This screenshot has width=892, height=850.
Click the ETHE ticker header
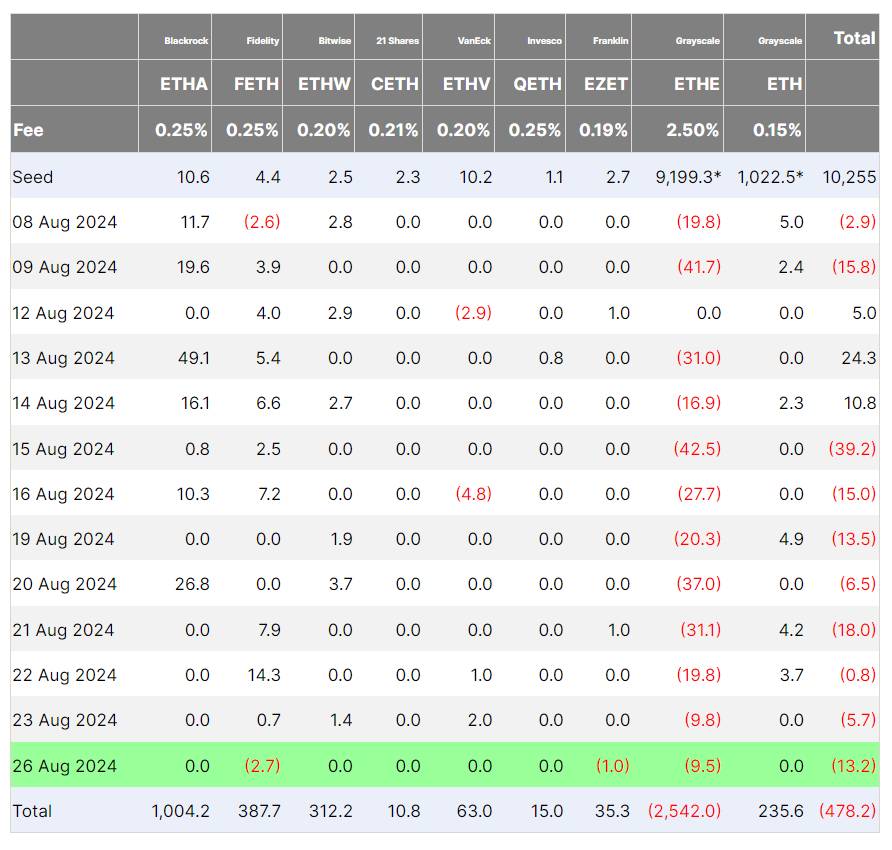pyautogui.click(x=697, y=84)
